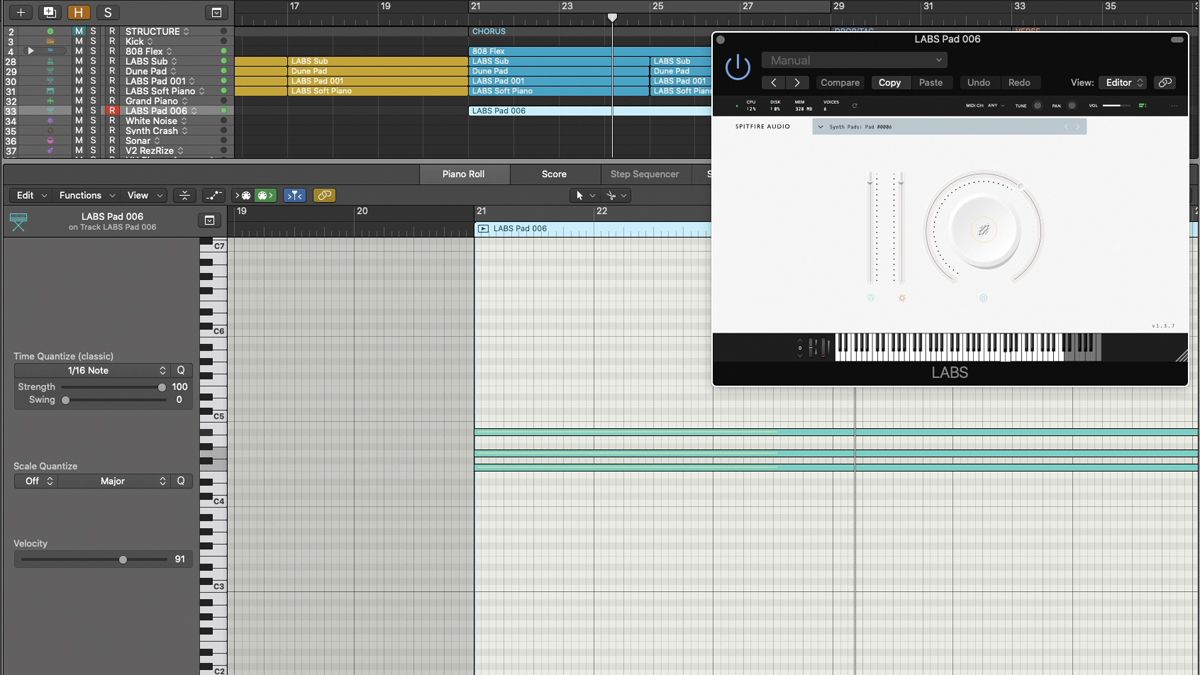This screenshot has width=1200, height=675.
Task: Click the chain link icon in plugin header
Action: 1164,82
